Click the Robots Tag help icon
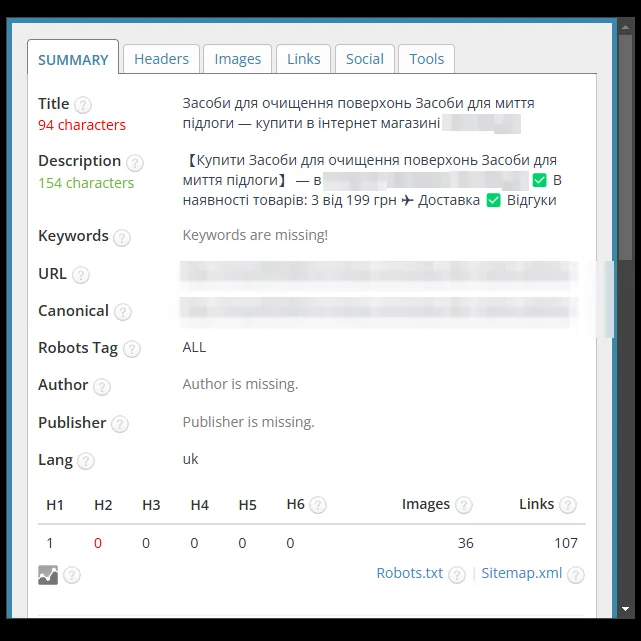 (x=132, y=349)
